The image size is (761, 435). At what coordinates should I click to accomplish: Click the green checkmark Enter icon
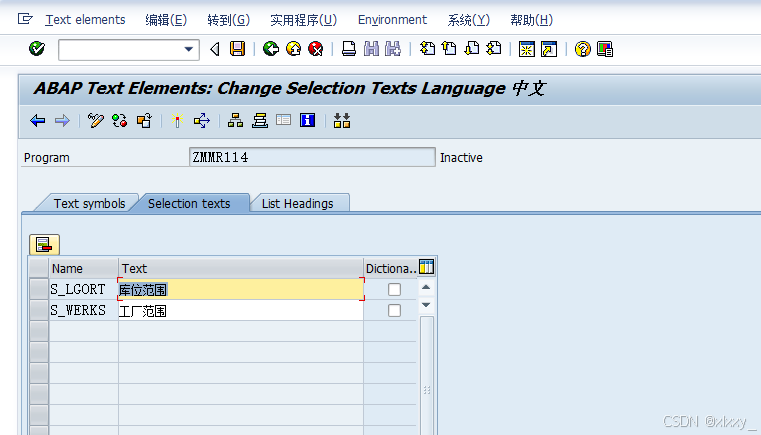[x=37, y=49]
